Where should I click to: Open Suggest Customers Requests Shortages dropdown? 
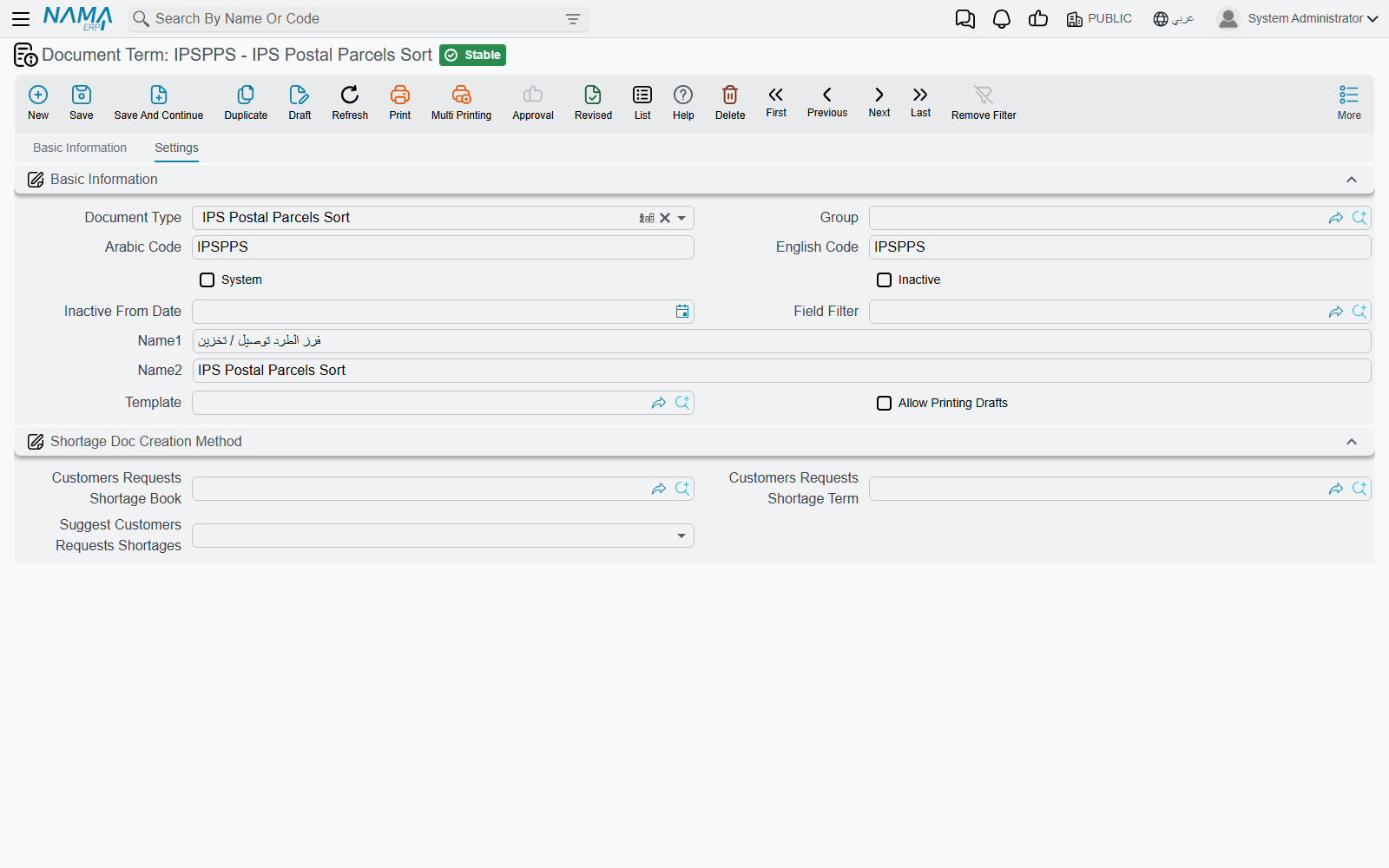coord(681,536)
